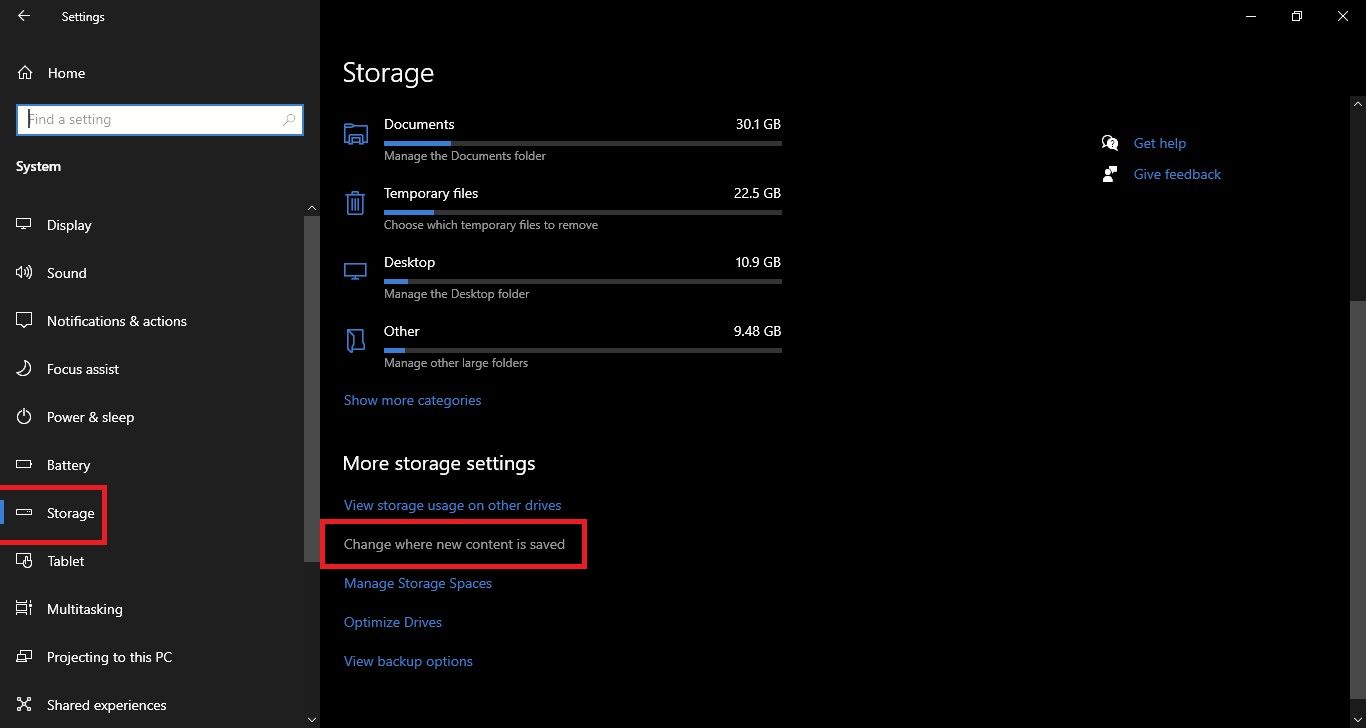Click the Documents usage bar
Image resolution: width=1366 pixels, height=728 pixels.
[583, 143]
